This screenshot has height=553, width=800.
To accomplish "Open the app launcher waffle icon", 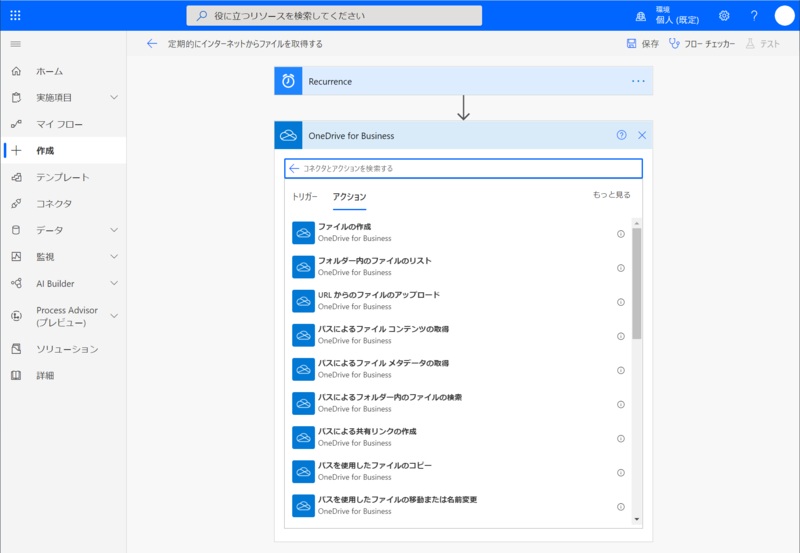I will point(15,15).
